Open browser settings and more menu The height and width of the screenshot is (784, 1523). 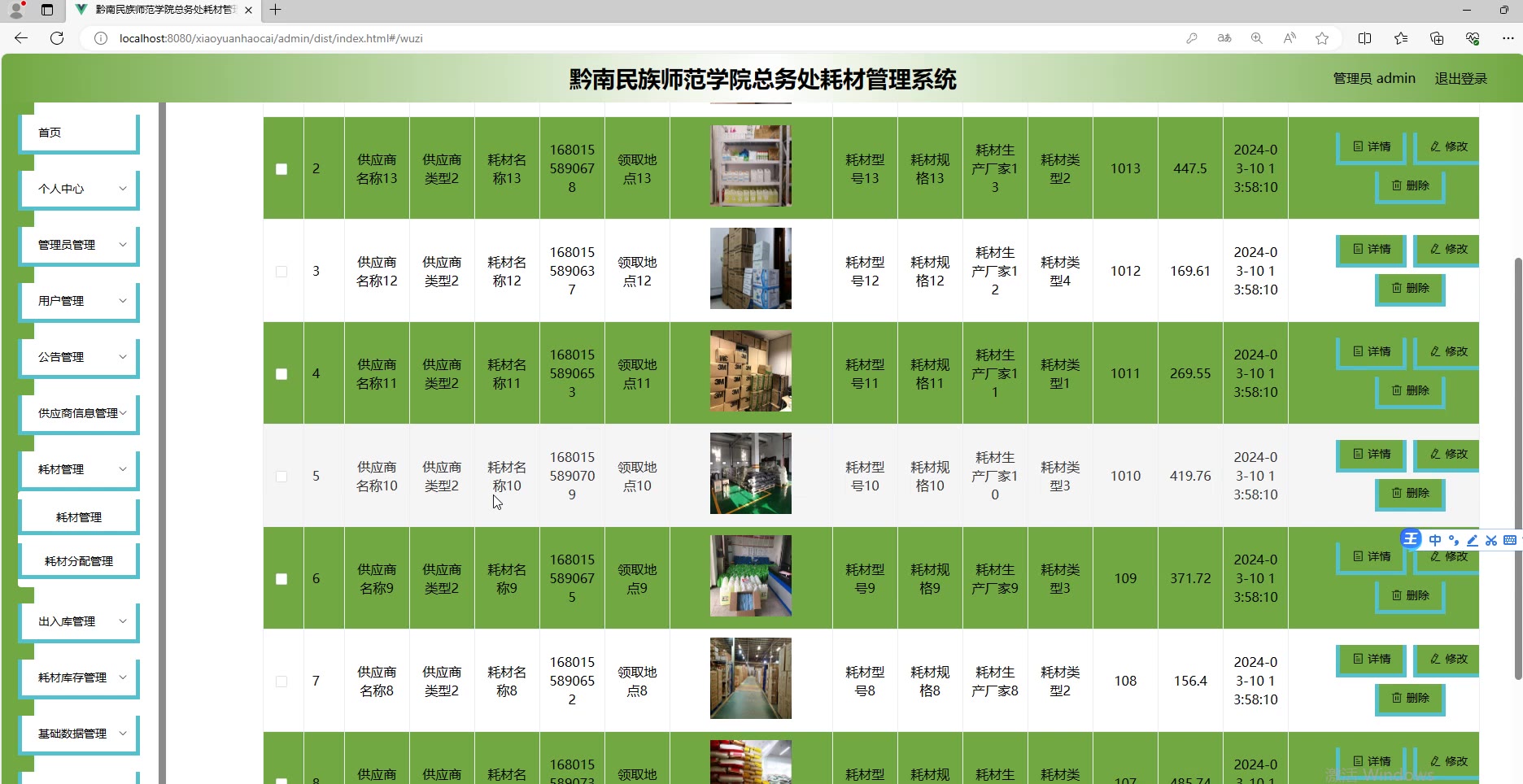[1508, 38]
